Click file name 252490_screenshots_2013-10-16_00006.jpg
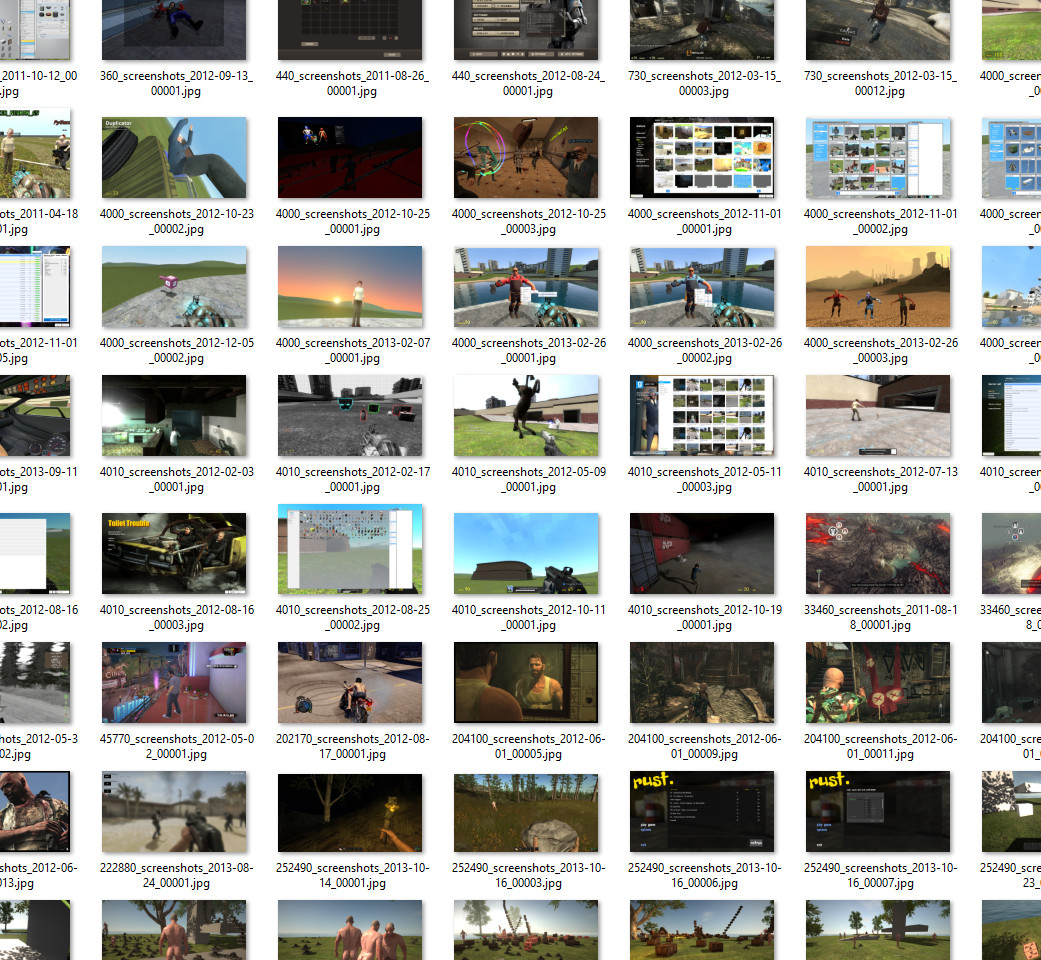Image resolution: width=1041 pixels, height=960 pixels. (x=704, y=875)
